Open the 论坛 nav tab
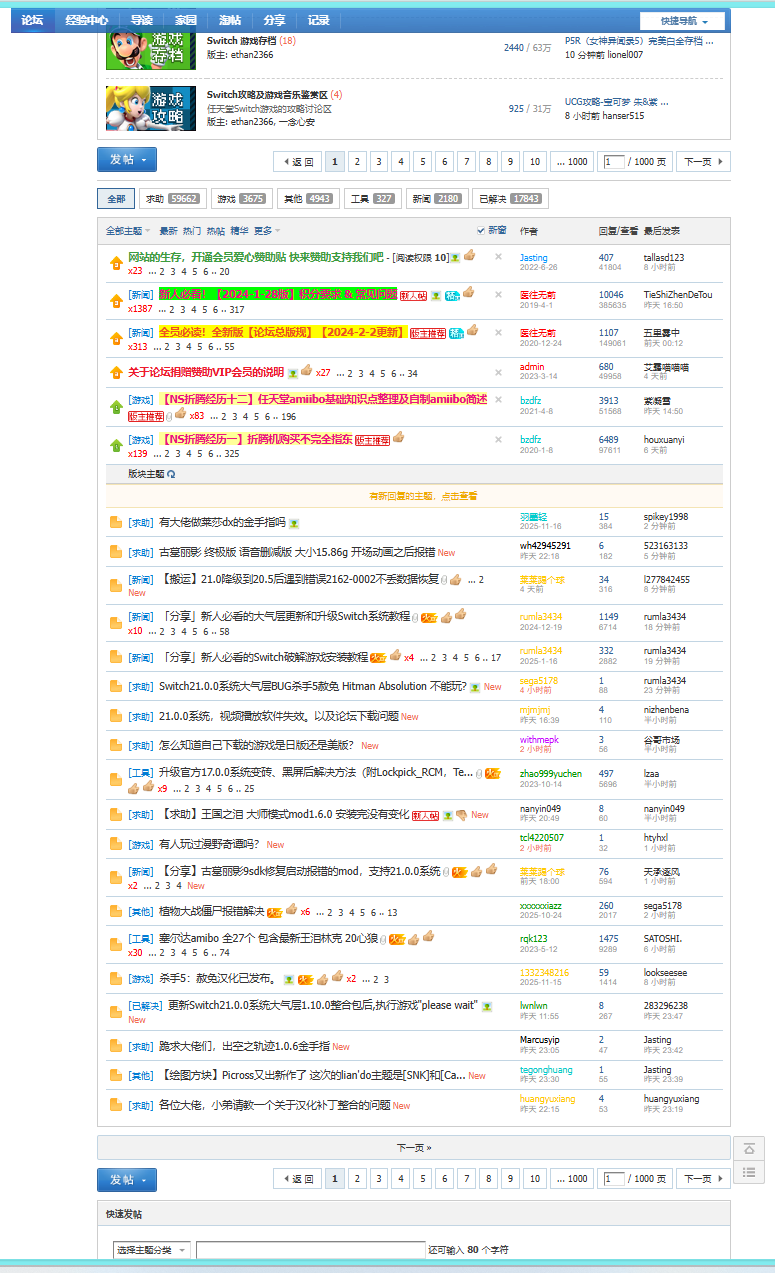The height and width of the screenshot is (1273, 775). [32, 20]
